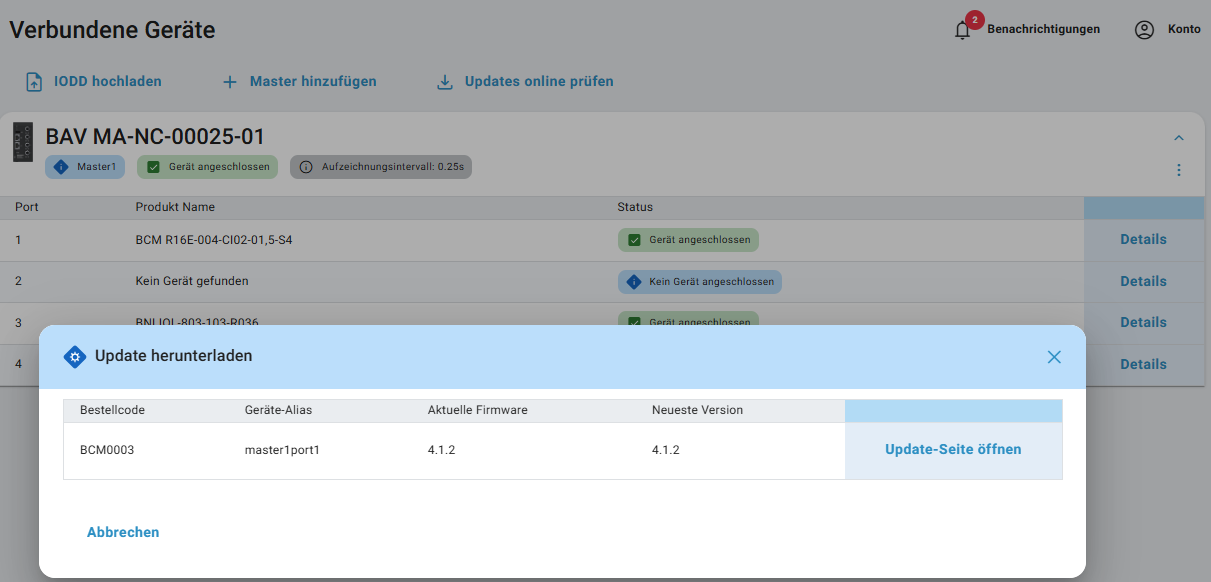Open Details for port 2
This screenshot has width=1211, height=582.
[1143, 282]
